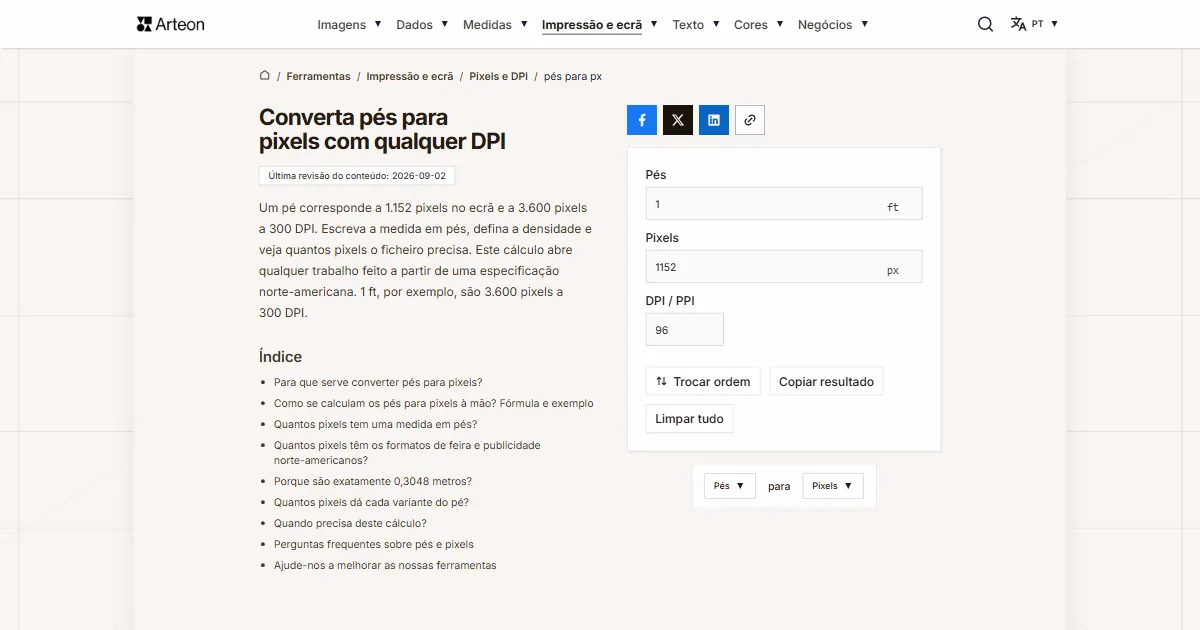Open the target unit Pixels dropdown
1200x630 pixels.
click(x=832, y=486)
